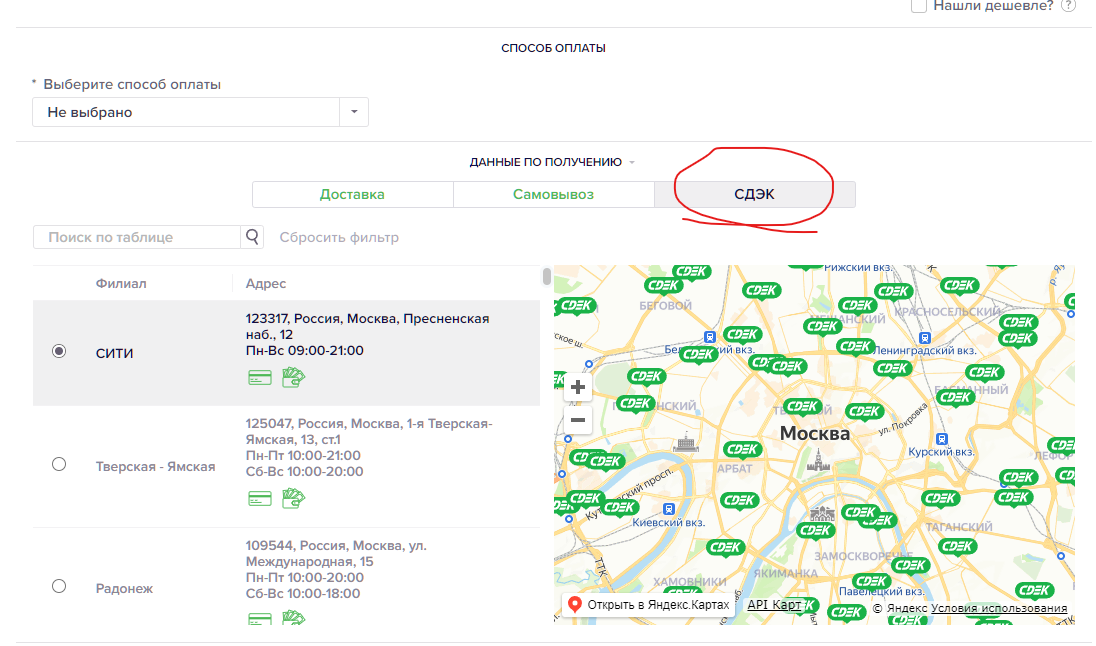Choose the Тверская - Ямская radio button
Screen dimensions: 1096x646
(x=59, y=464)
